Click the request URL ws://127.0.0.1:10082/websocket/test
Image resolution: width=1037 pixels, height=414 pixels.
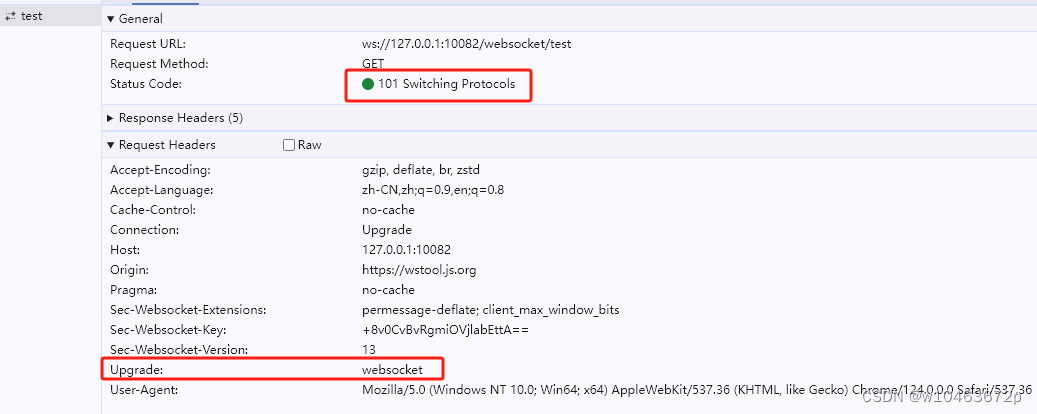[x=467, y=44]
